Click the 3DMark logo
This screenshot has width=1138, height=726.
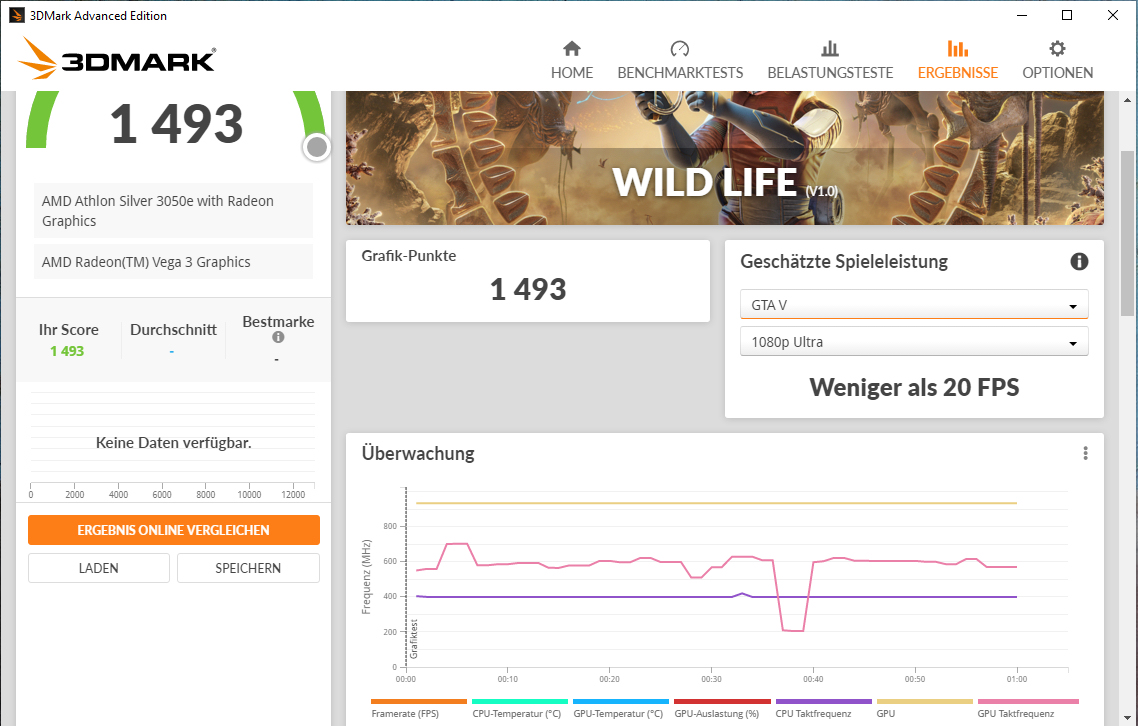point(117,58)
